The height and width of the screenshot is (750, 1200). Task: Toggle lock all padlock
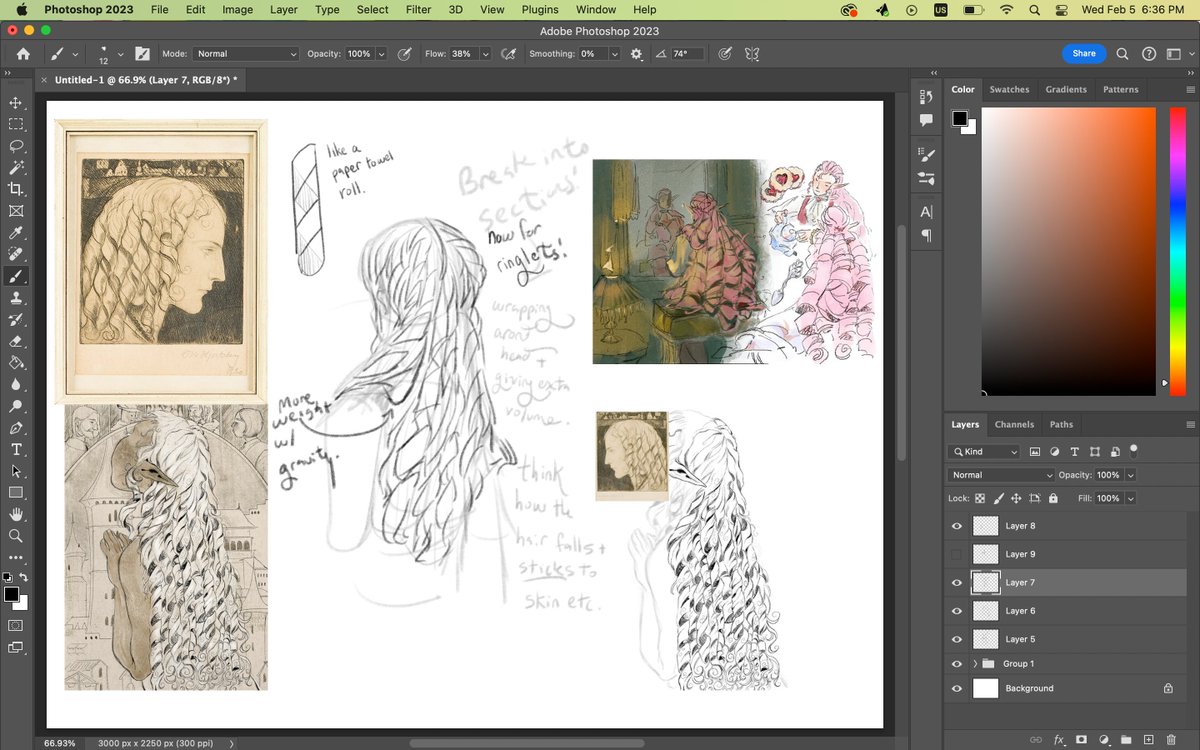point(1053,498)
